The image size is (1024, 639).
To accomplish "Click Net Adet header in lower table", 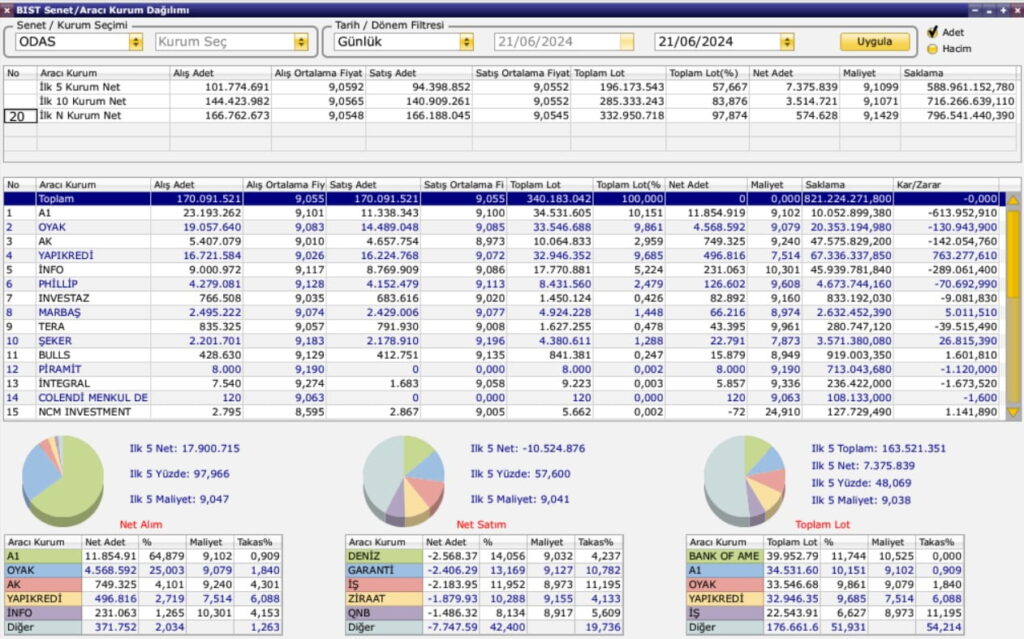I will 705,185.
